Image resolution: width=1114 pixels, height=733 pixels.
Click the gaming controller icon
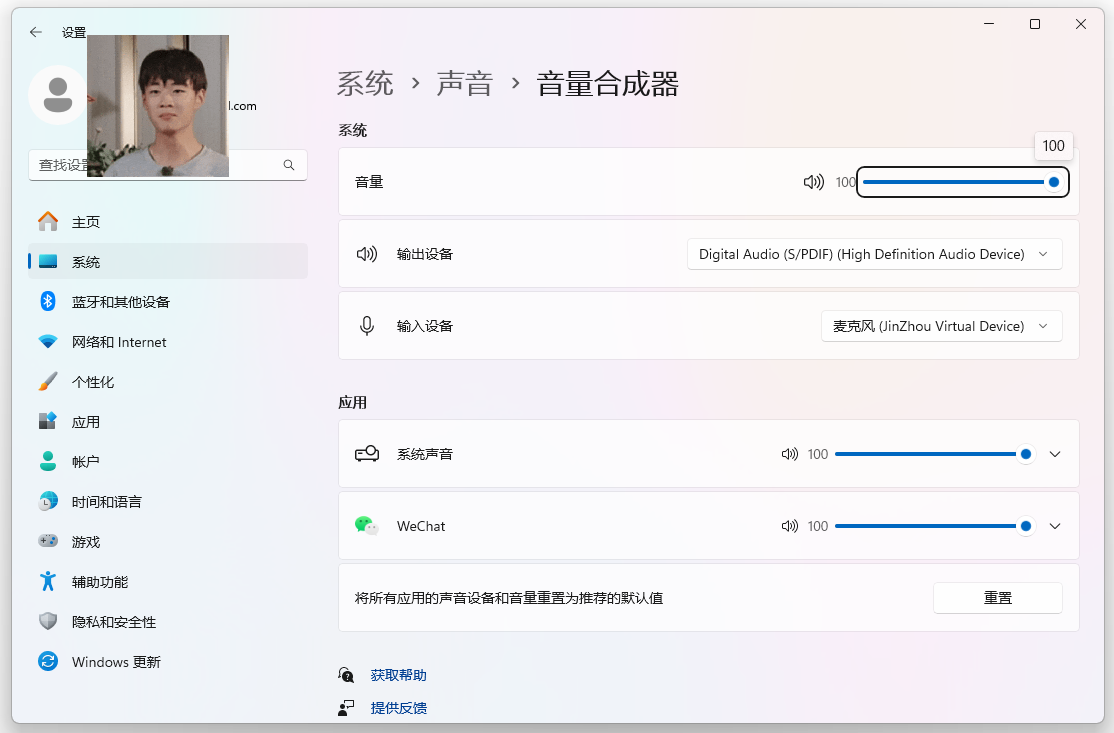point(48,541)
